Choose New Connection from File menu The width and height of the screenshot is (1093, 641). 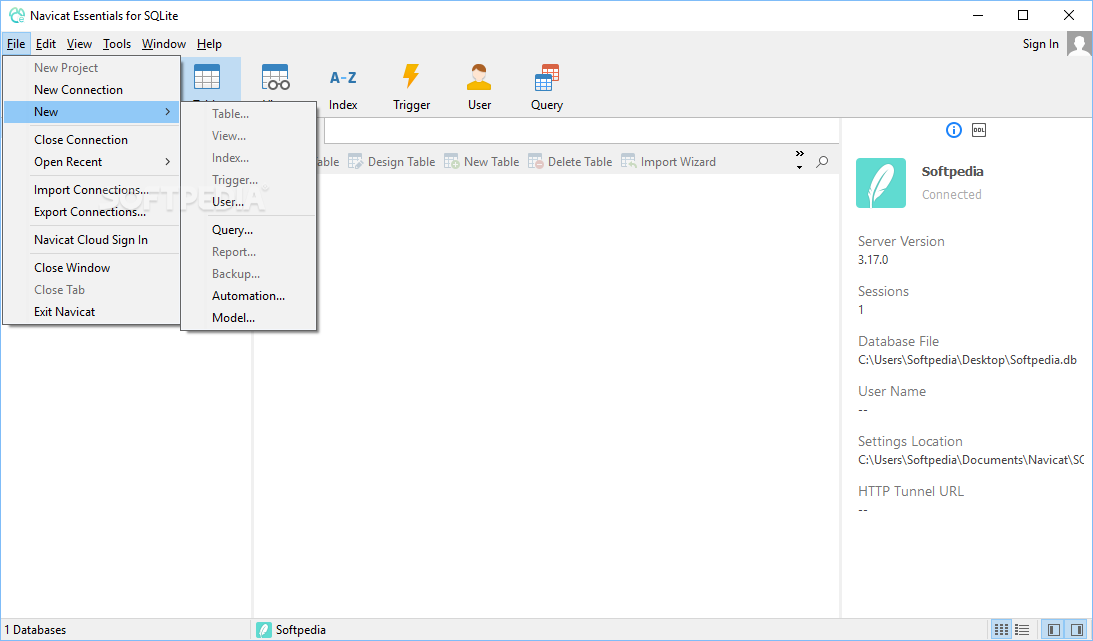coord(91,90)
